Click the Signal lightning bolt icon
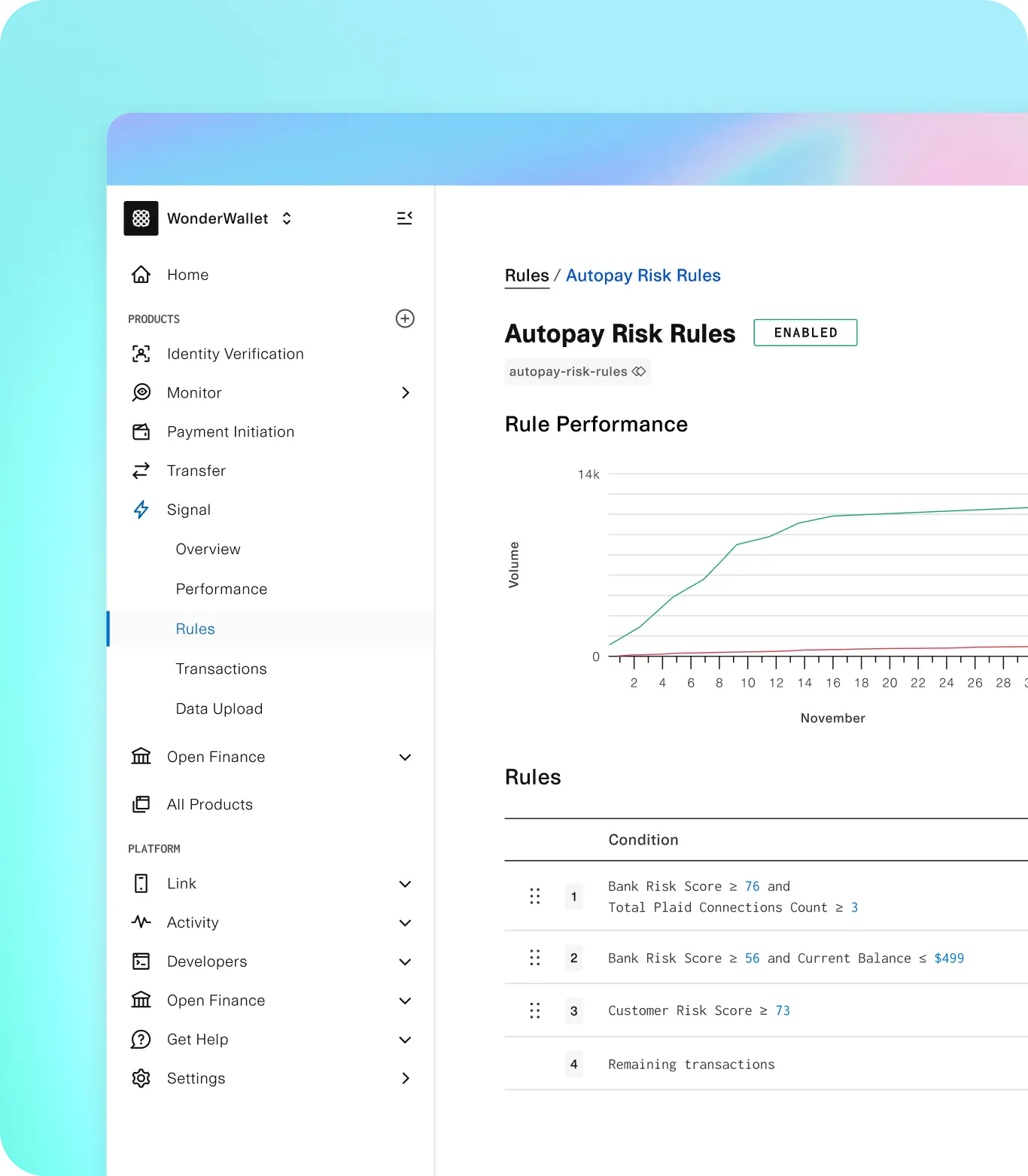1028x1176 pixels. pos(141,510)
